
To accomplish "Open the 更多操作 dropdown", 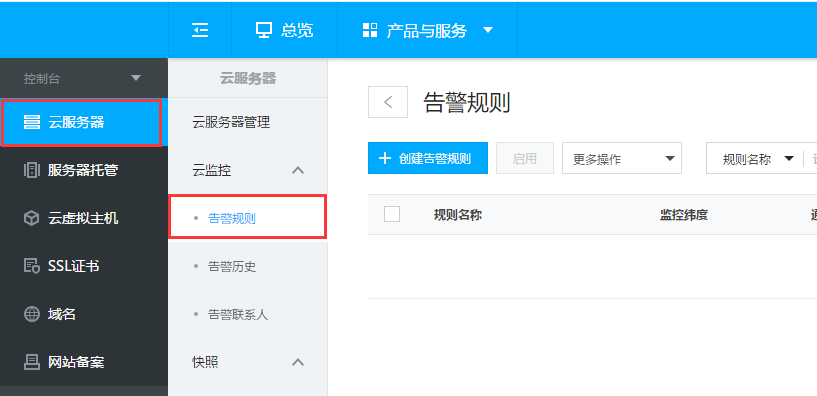I will coord(622,158).
